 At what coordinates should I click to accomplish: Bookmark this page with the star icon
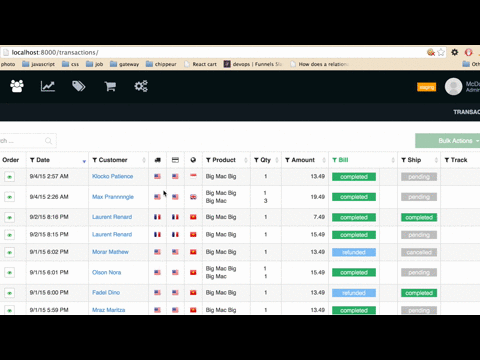[441, 52]
